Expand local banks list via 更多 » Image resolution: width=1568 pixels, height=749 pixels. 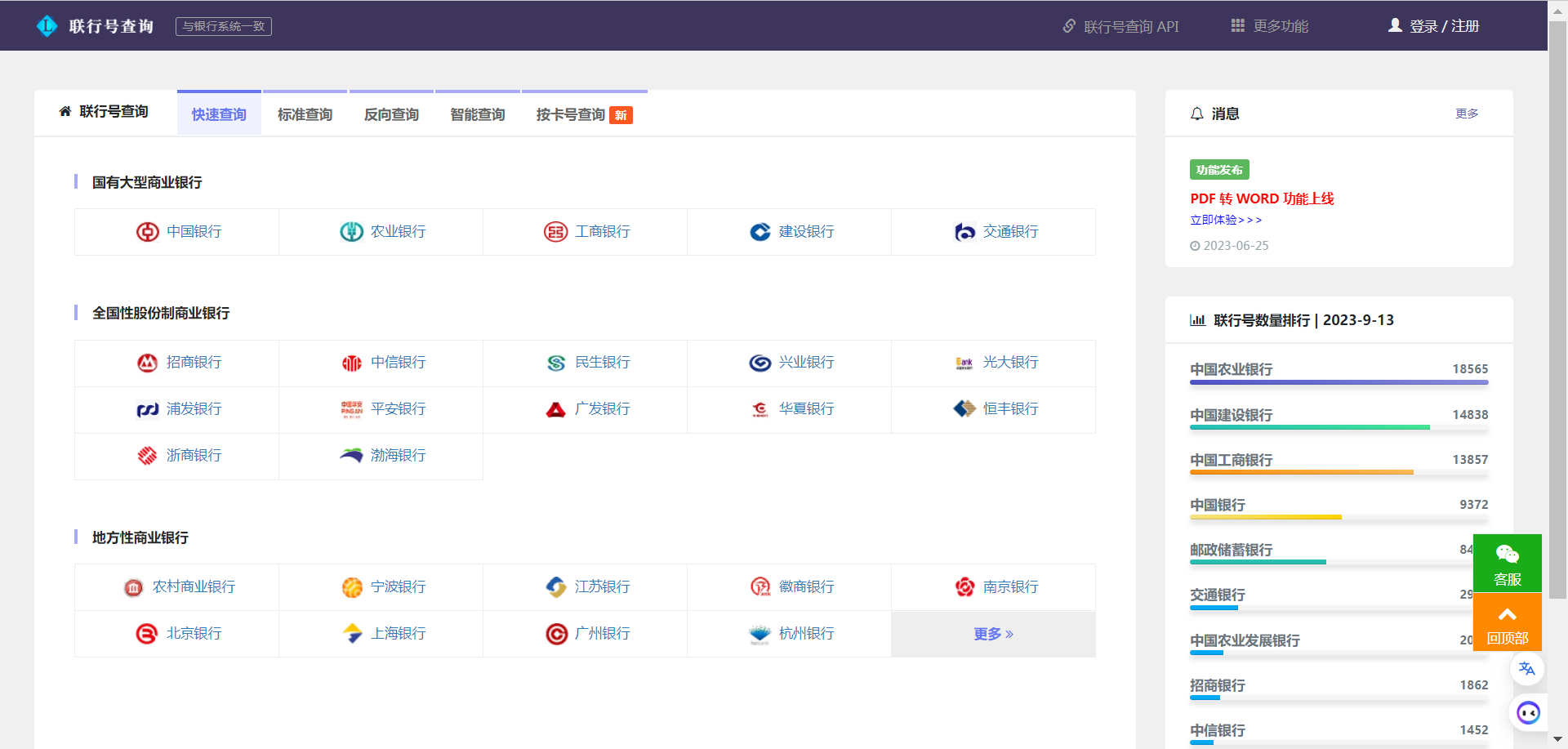(x=993, y=634)
